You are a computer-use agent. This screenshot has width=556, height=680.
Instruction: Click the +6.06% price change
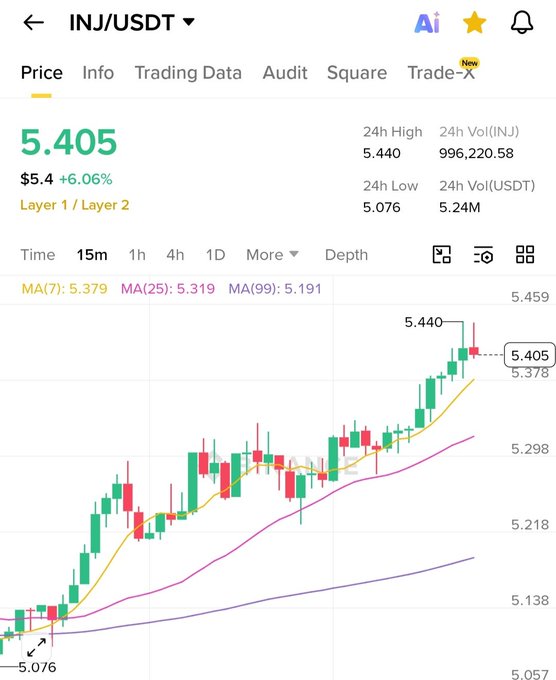pos(85,179)
